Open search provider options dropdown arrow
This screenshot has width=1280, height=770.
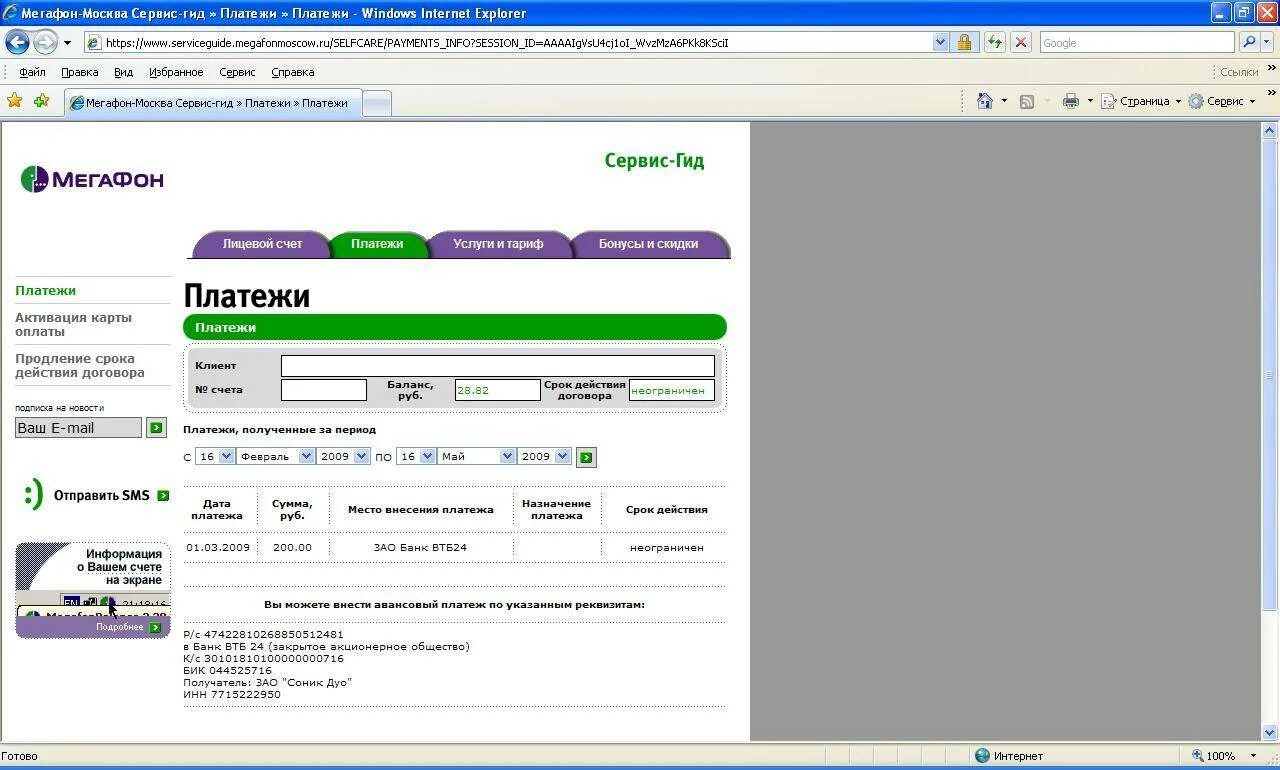tap(1269, 42)
